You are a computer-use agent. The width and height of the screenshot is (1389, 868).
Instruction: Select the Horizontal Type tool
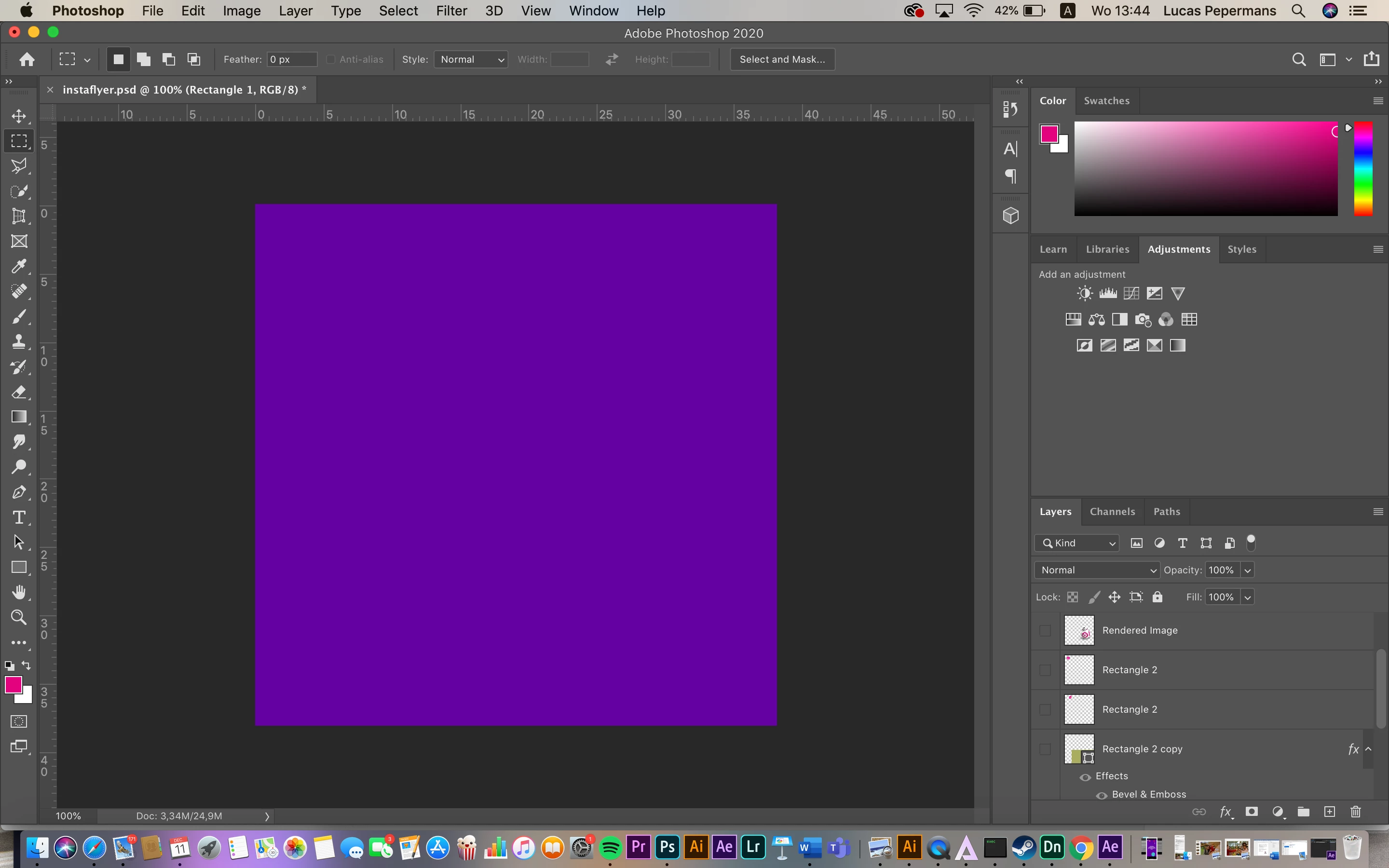click(19, 518)
